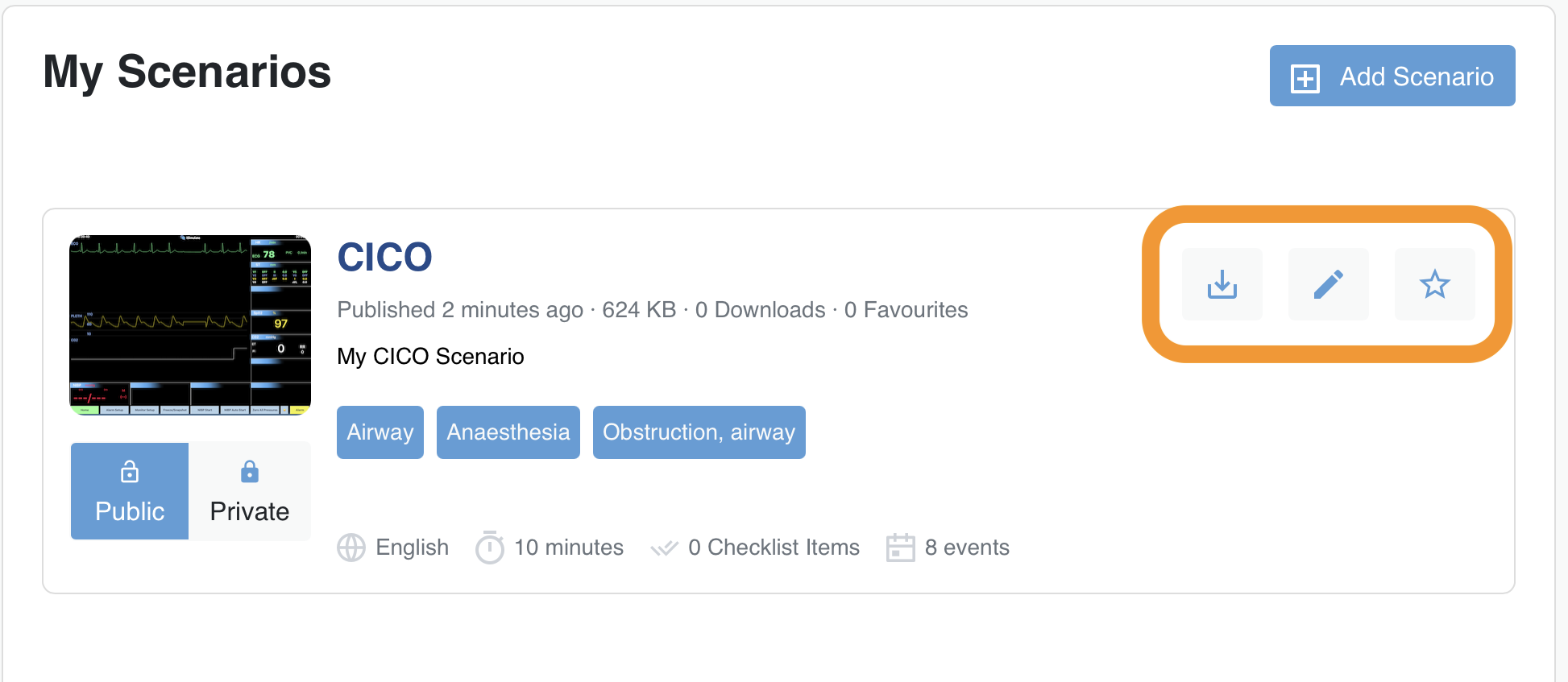The image size is (1568, 682).
Task: Set scenario visibility to Public
Action: (x=130, y=491)
